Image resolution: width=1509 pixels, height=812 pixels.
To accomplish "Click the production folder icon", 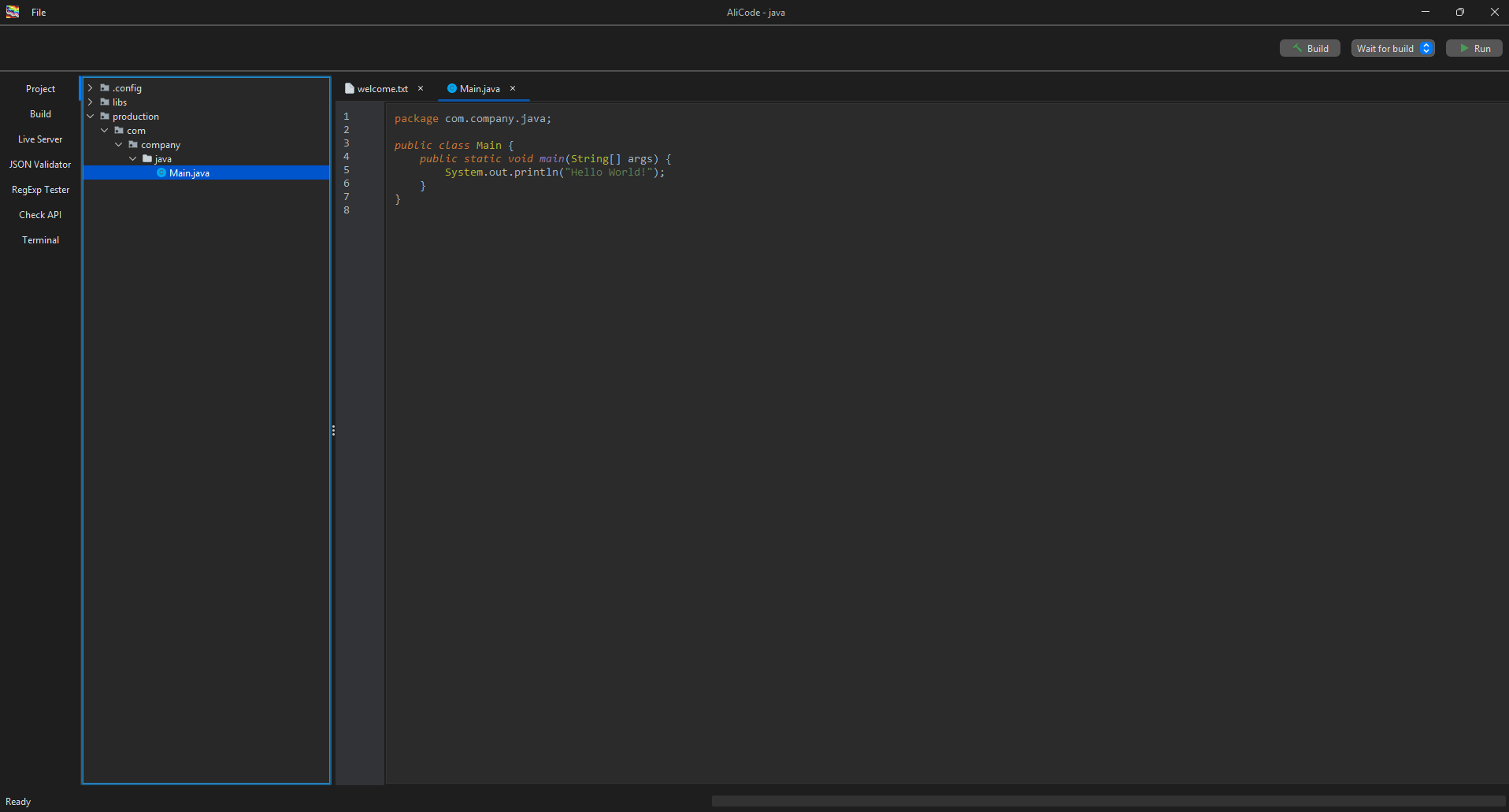I will pyautogui.click(x=105, y=116).
